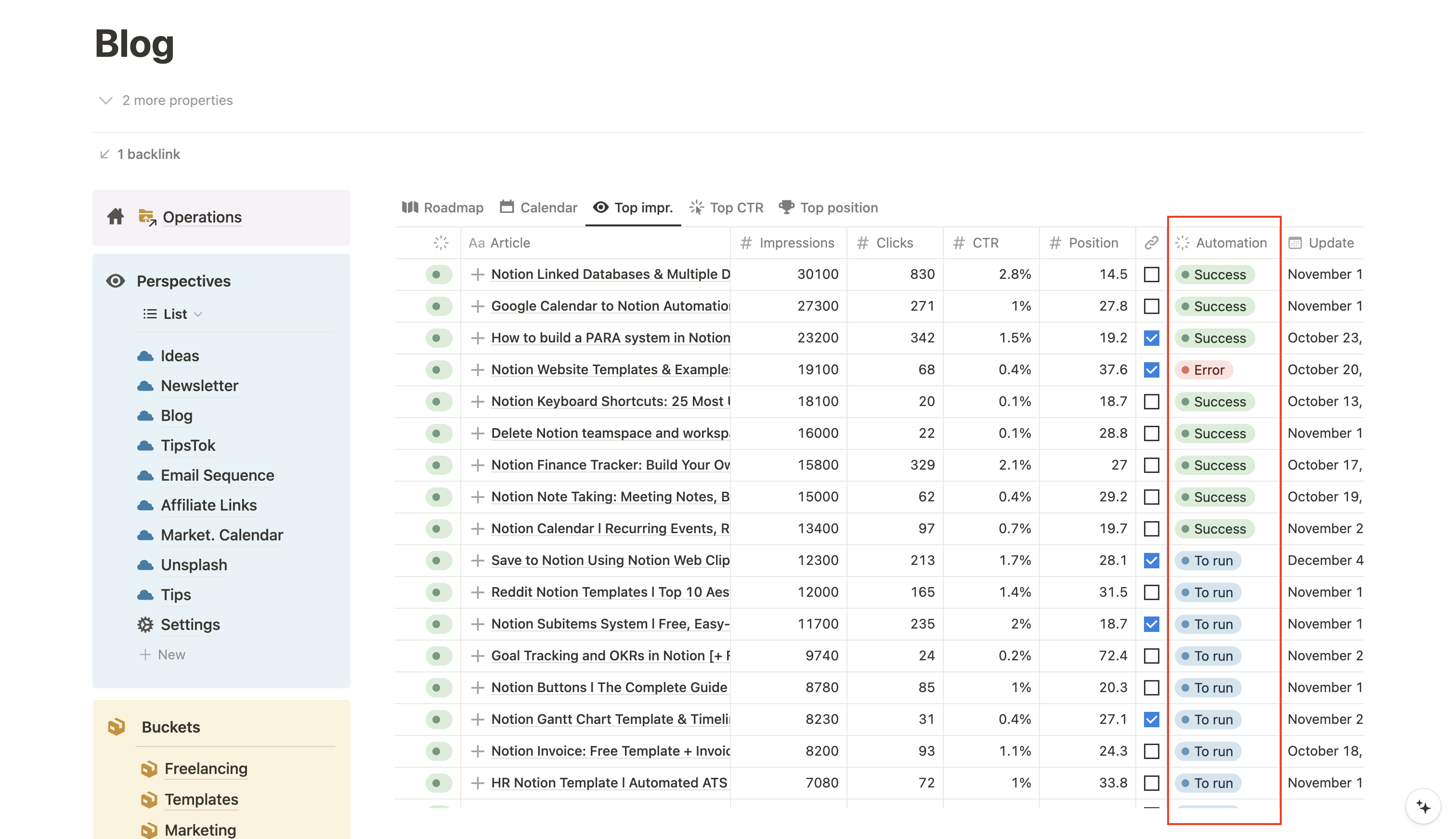Uncheck the box for Save to Notion Web Clipper row
This screenshot has width=1456, height=839.
pos(1151,560)
